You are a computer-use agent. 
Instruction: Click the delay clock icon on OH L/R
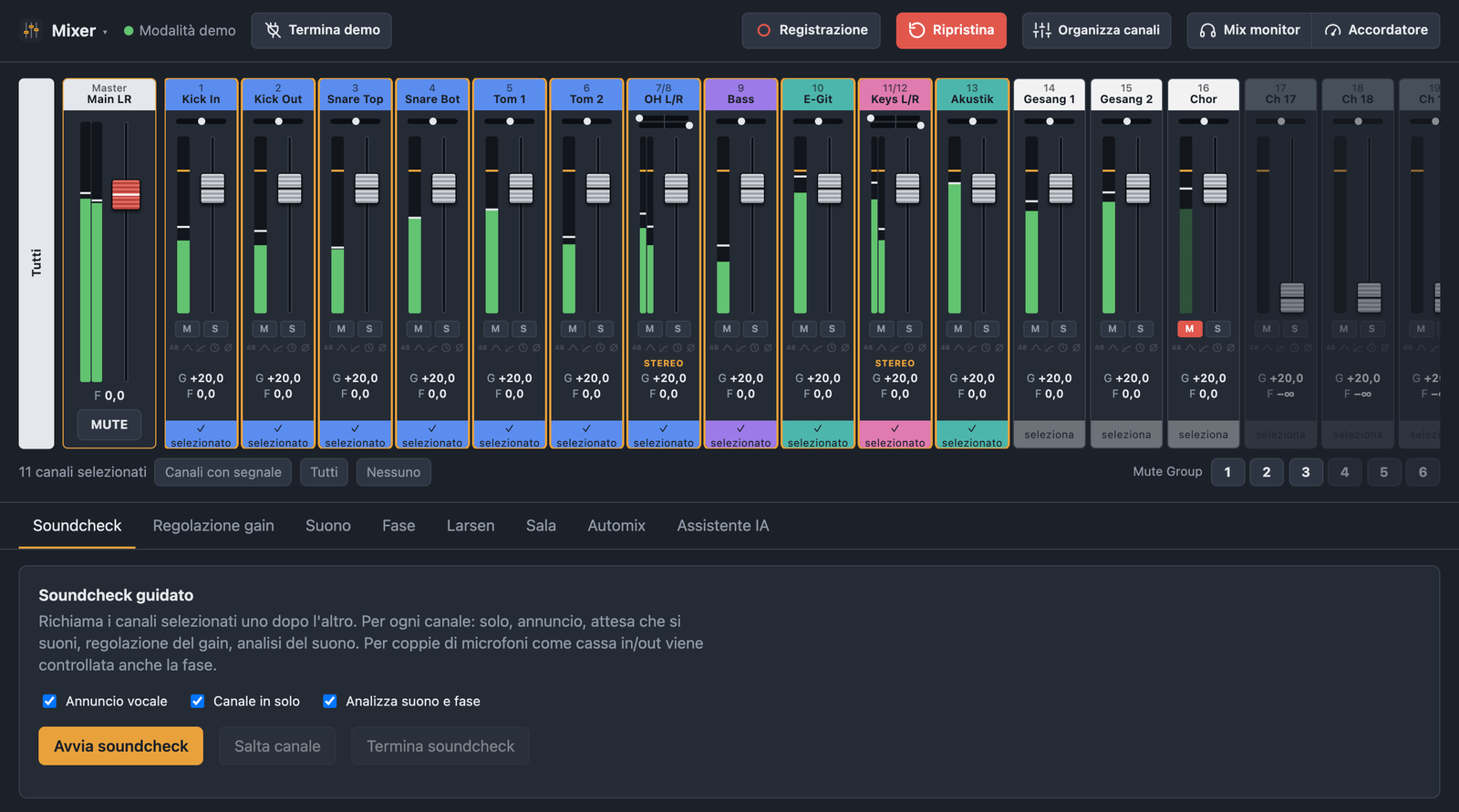click(678, 347)
